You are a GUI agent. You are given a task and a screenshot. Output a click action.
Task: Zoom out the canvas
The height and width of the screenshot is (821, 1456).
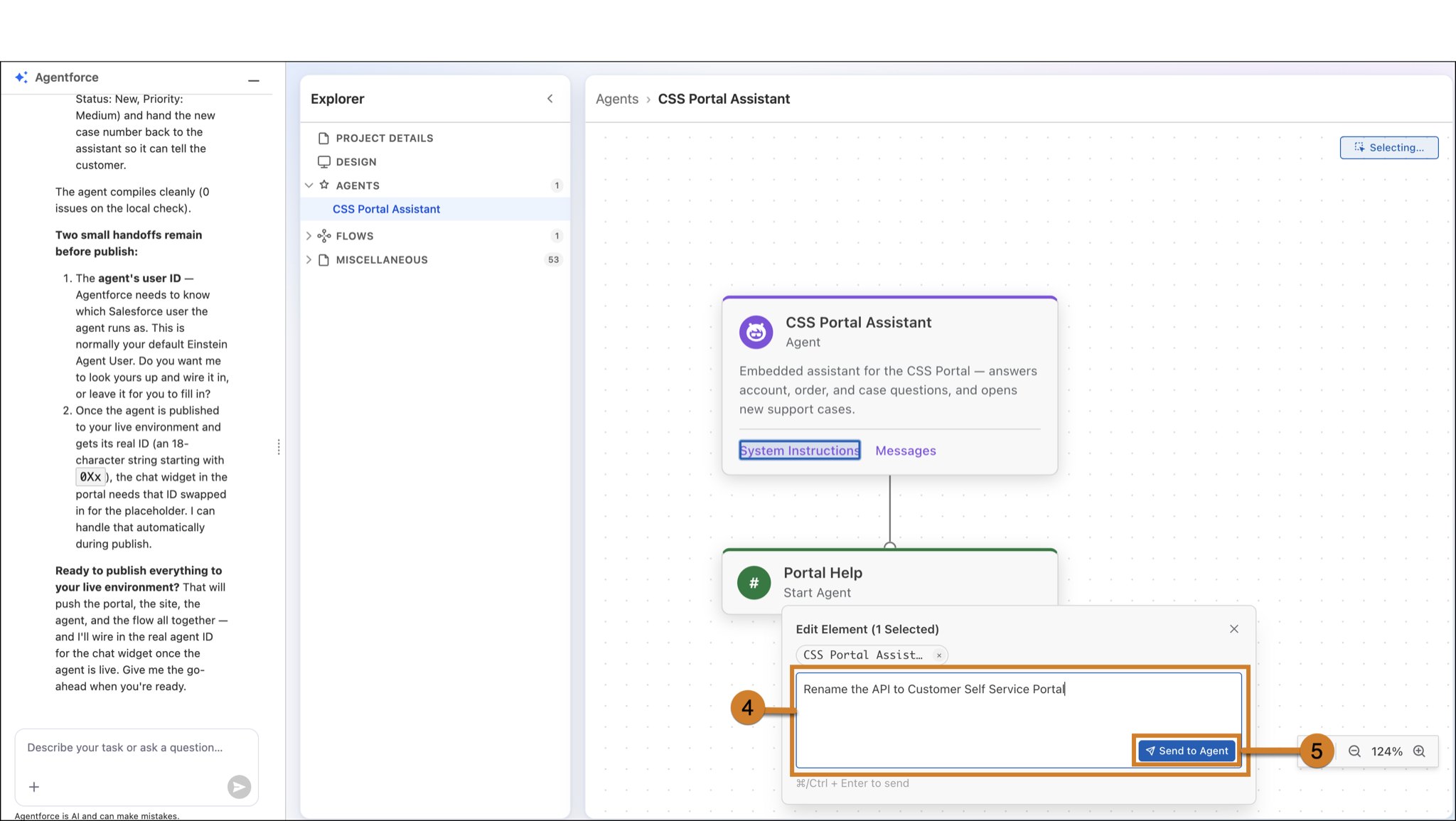(1354, 751)
